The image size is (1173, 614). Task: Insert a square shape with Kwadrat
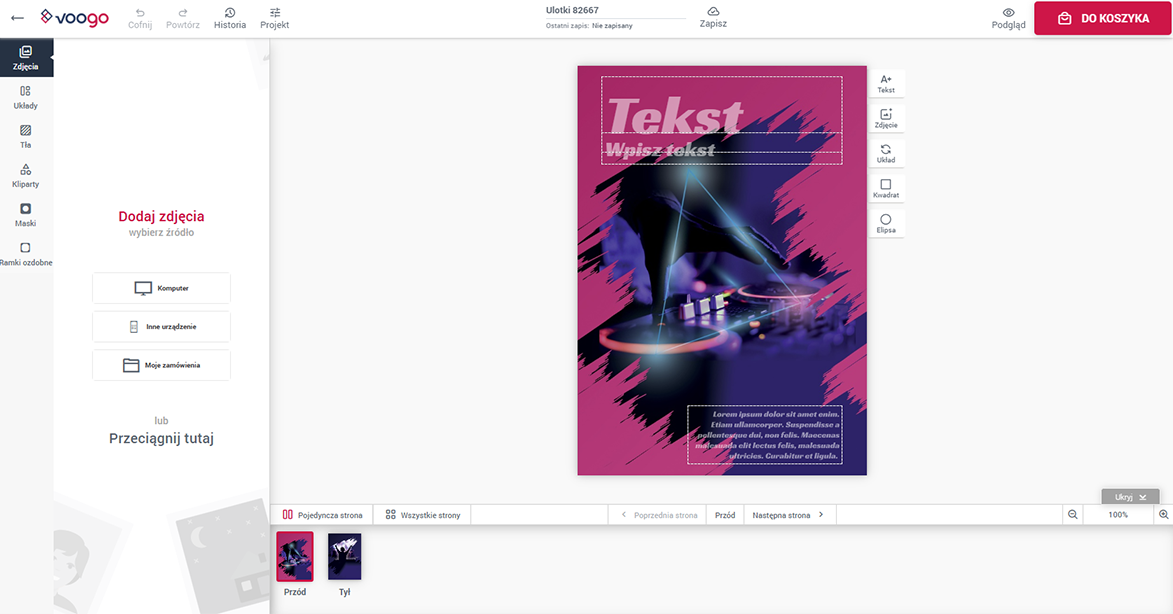pyautogui.click(x=886, y=189)
